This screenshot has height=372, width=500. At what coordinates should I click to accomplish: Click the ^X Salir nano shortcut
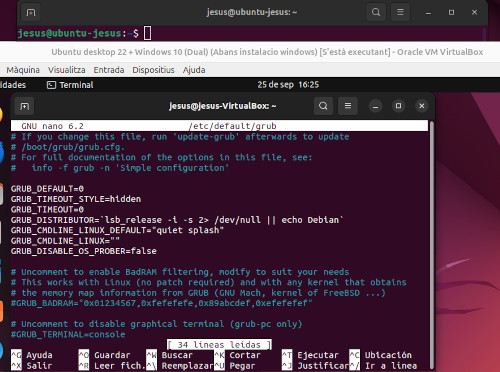32,366
